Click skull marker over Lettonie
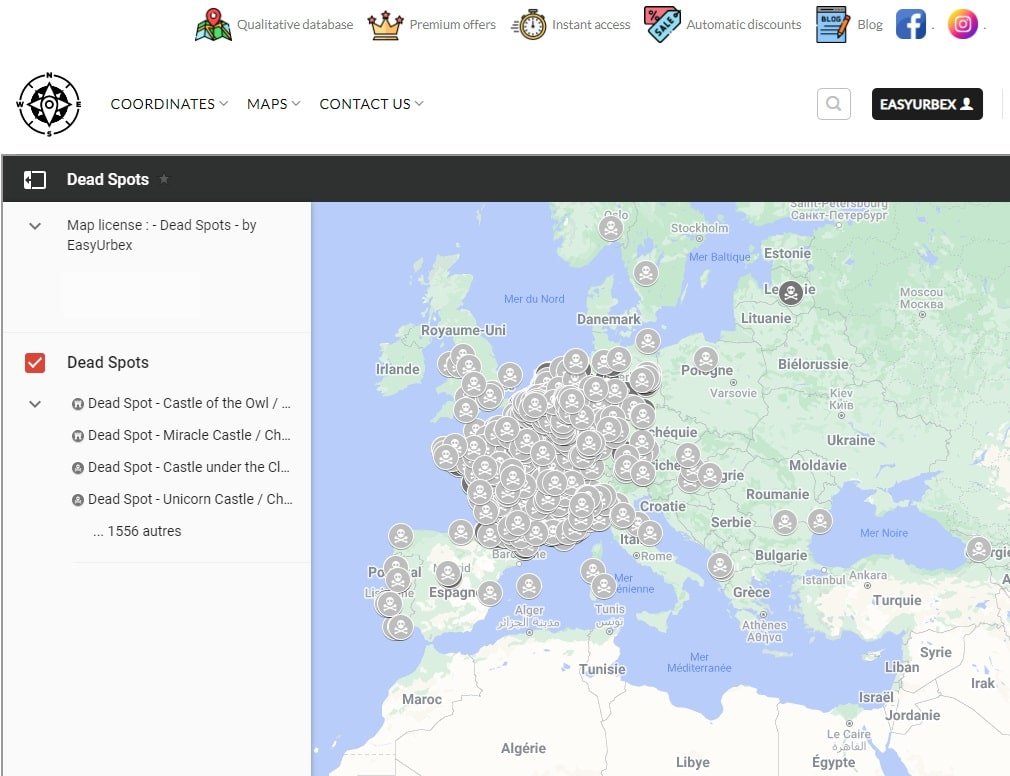 tap(791, 293)
